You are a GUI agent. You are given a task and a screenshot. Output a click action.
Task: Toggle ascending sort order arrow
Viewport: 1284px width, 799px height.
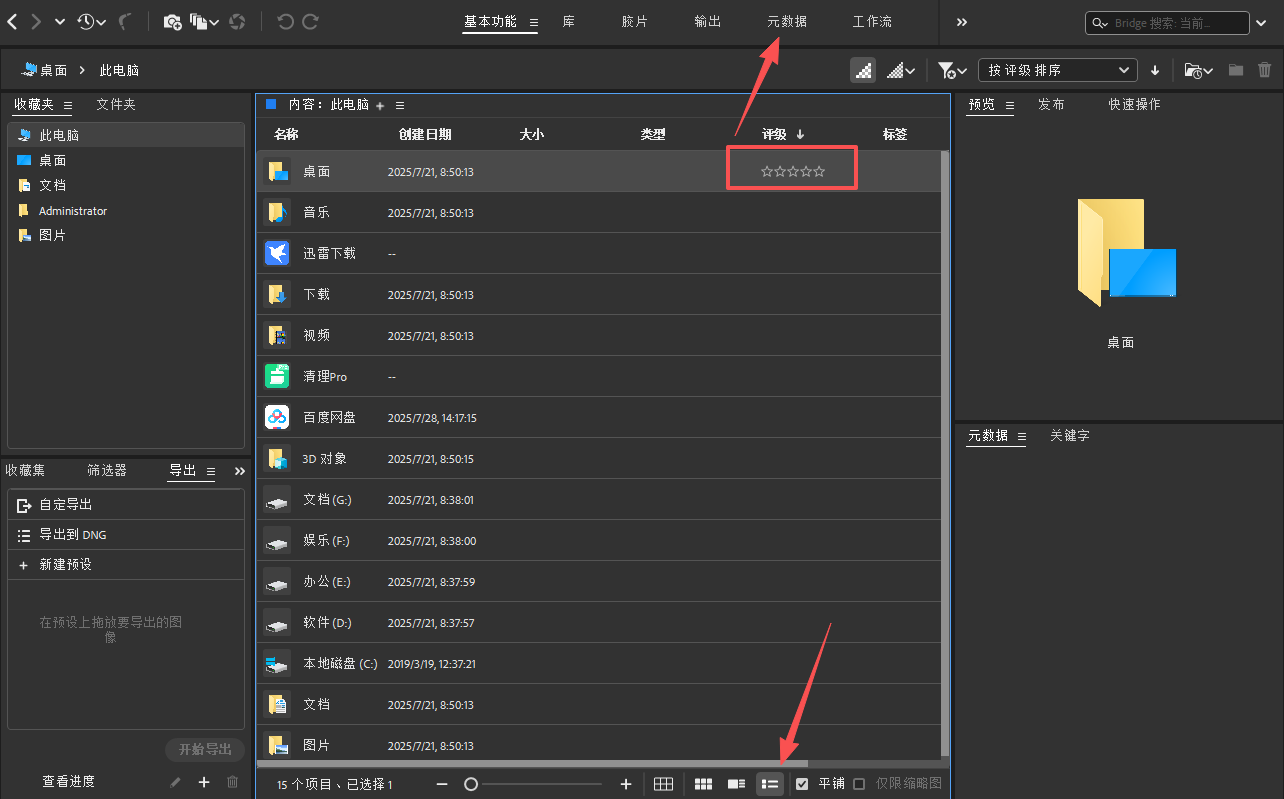coord(1155,70)
